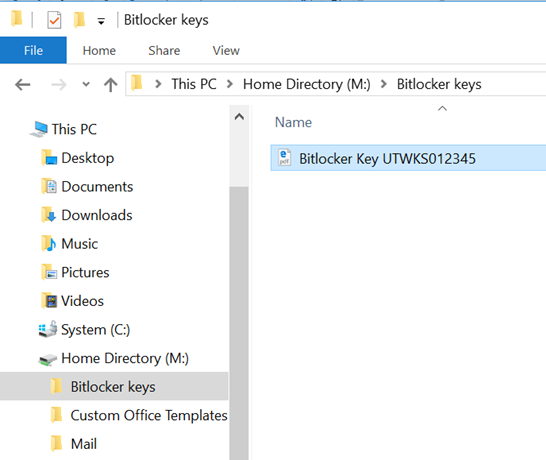The width and height of the screenshot is (546, 460).
Task: Sort files by Name column header
Action: tap(293, 122)
